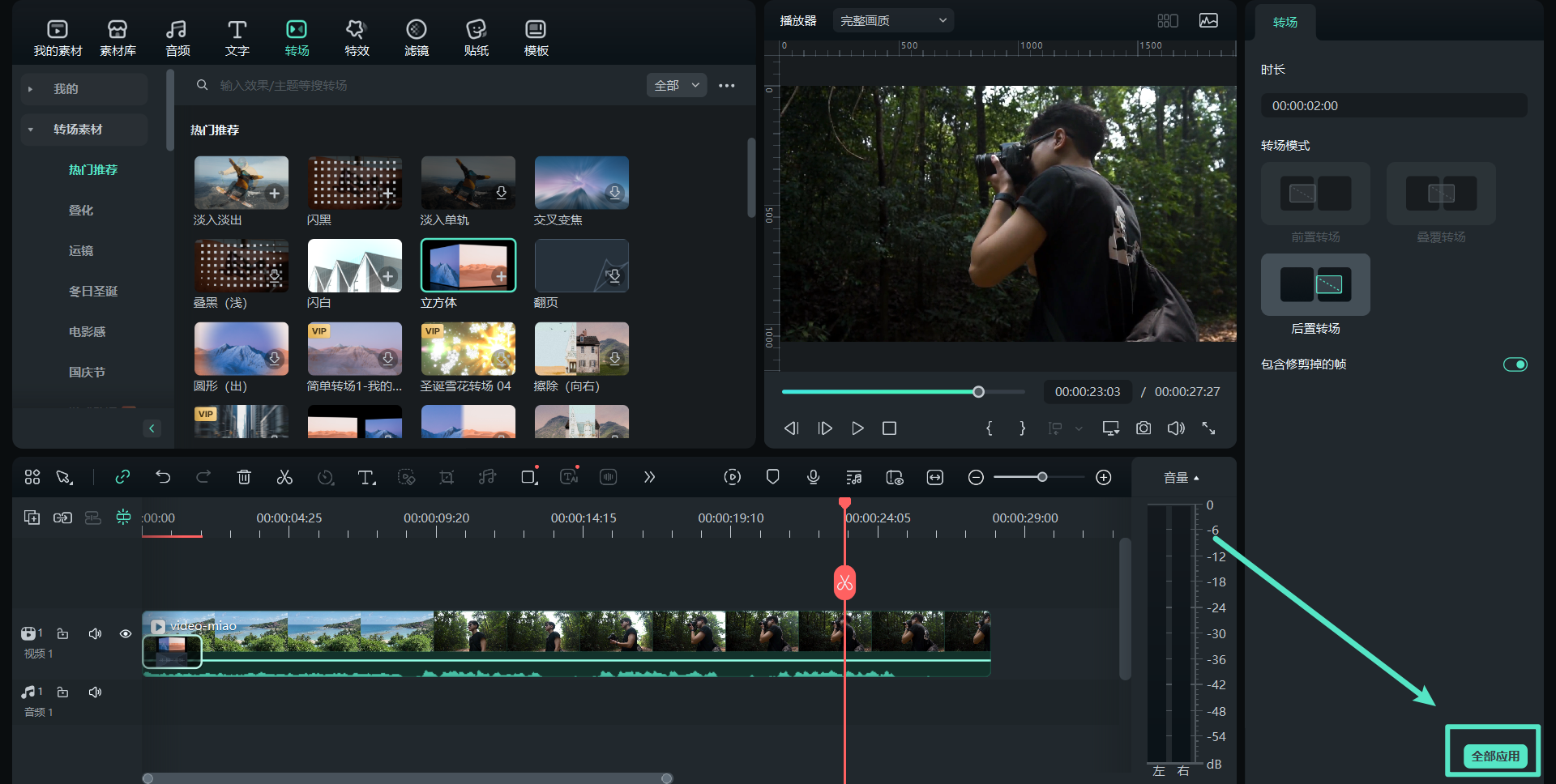Toggle the player grid layout icon
Screen dimensions: 1556x784
coord(1168,20)
